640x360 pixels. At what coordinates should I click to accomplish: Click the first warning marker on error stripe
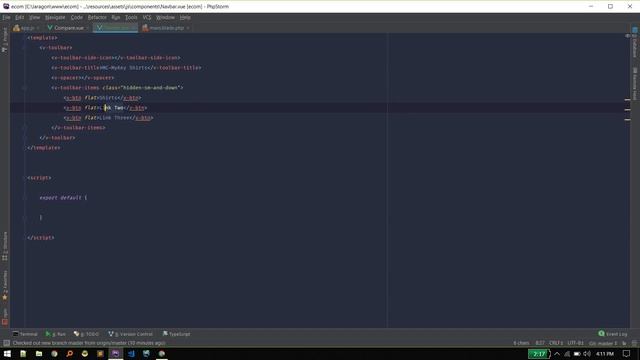[x=627, y=100]
